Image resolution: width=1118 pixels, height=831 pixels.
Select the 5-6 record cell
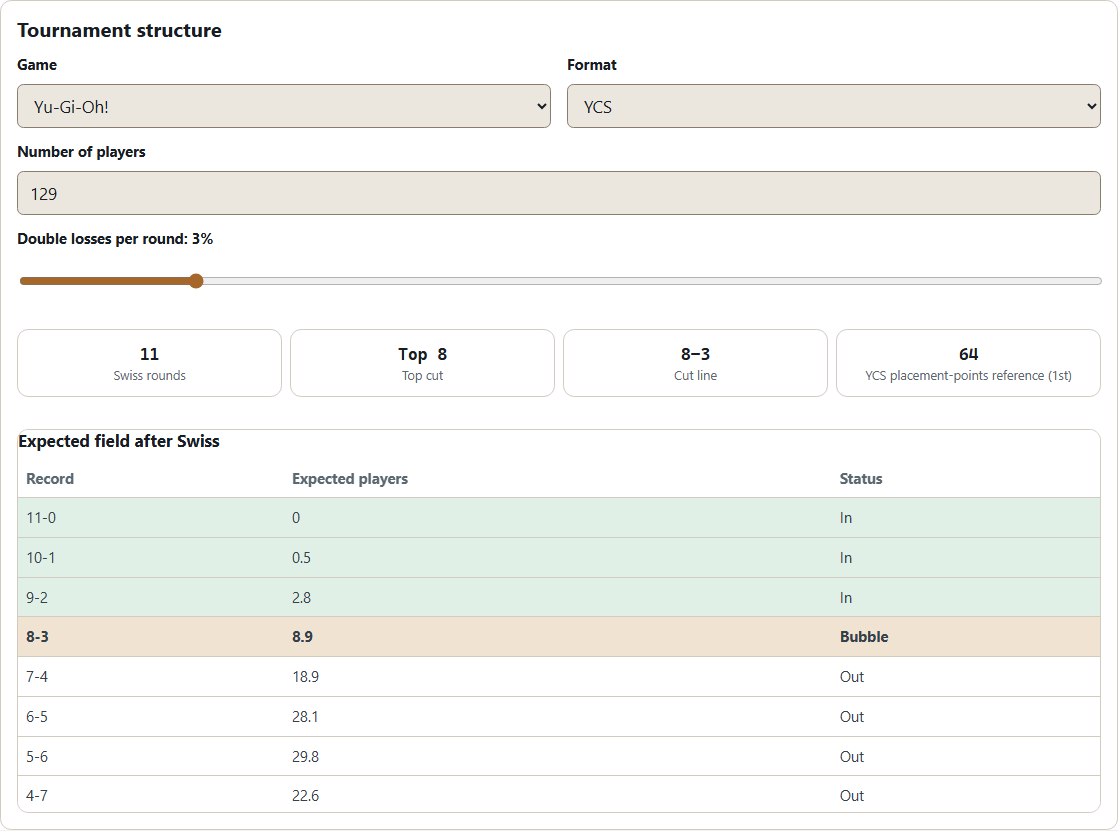(x=37, y=757)
